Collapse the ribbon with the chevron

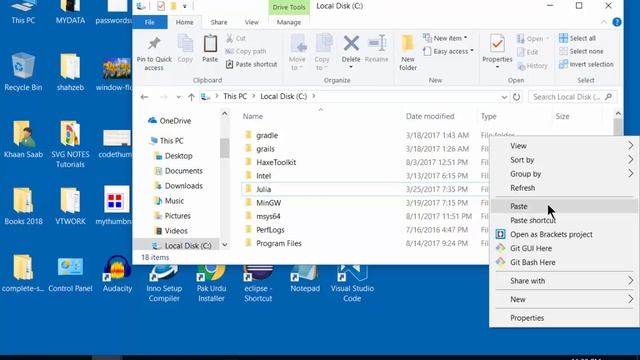604,22
